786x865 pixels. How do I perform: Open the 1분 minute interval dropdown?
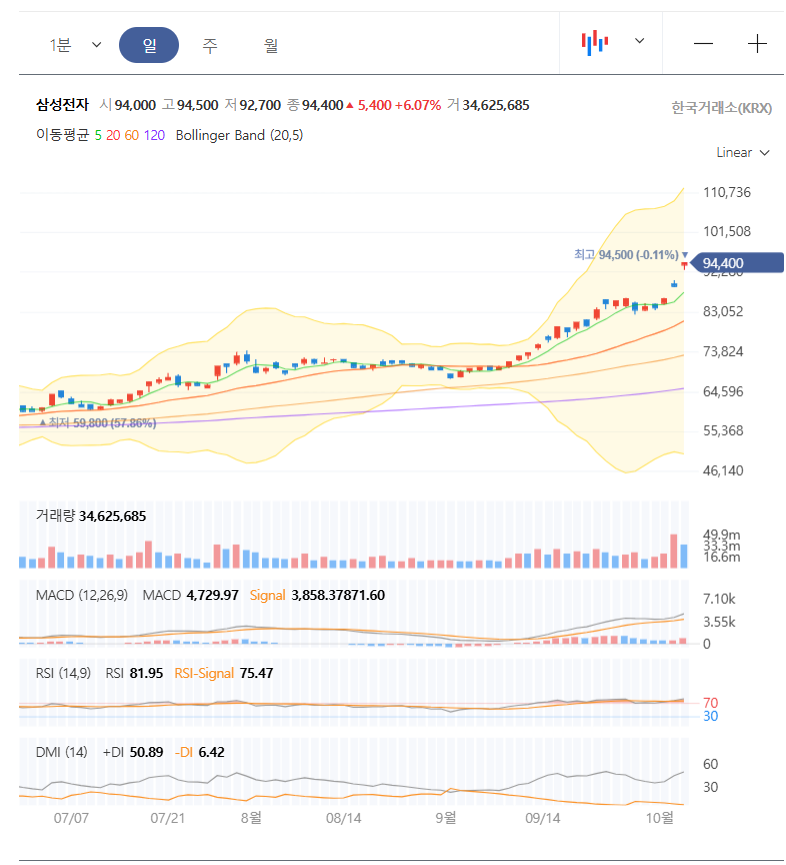coord(75,45)
